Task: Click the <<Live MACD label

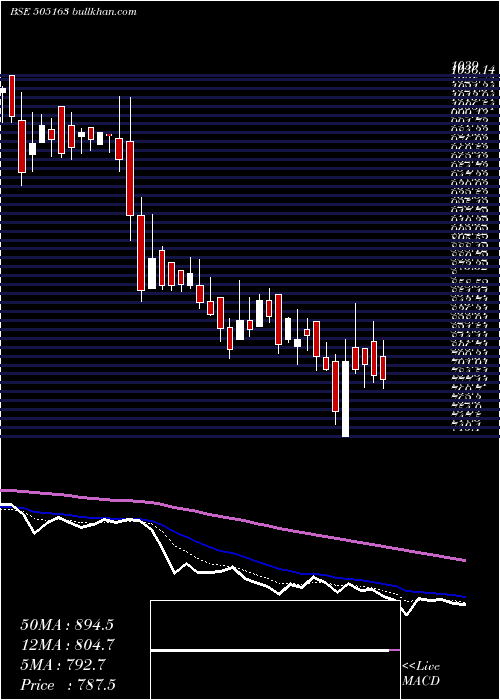Action: (421, 674)
